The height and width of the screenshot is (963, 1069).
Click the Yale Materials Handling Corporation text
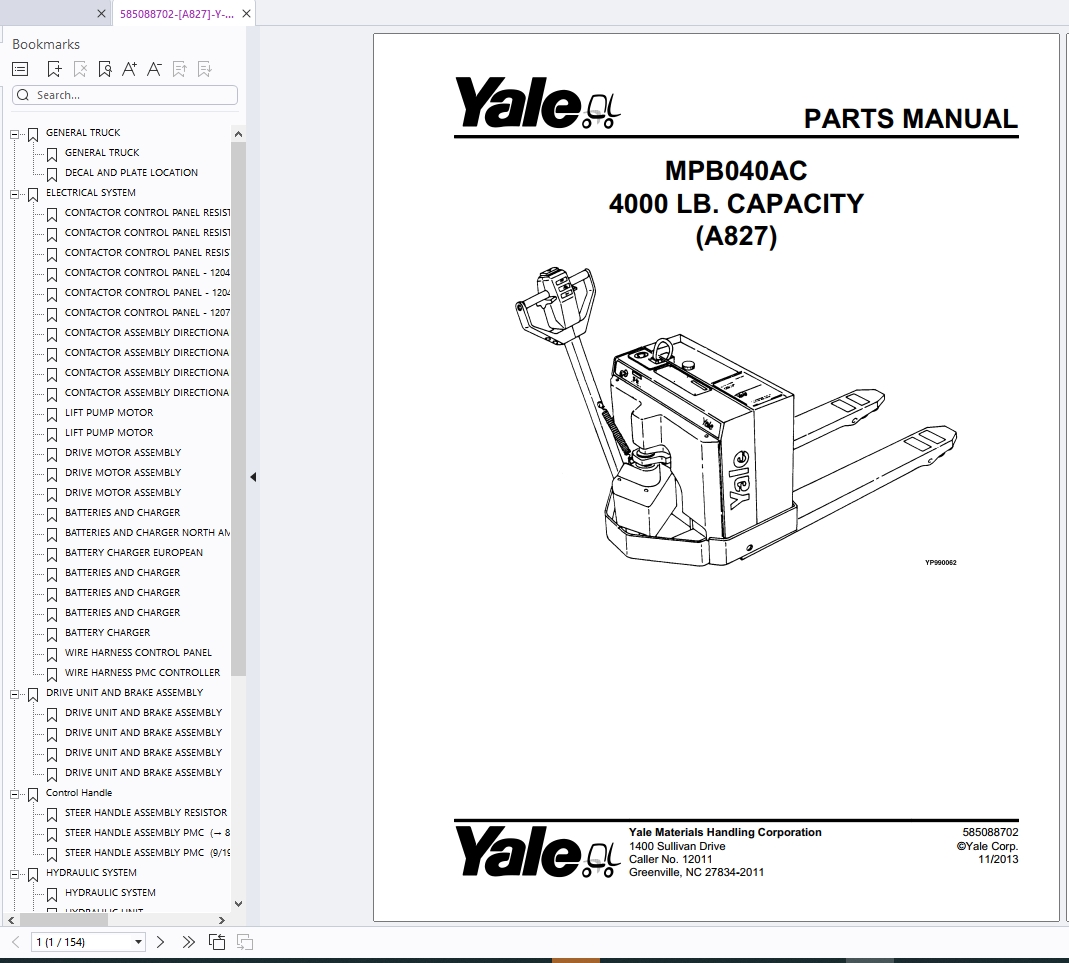click(725, 832)
